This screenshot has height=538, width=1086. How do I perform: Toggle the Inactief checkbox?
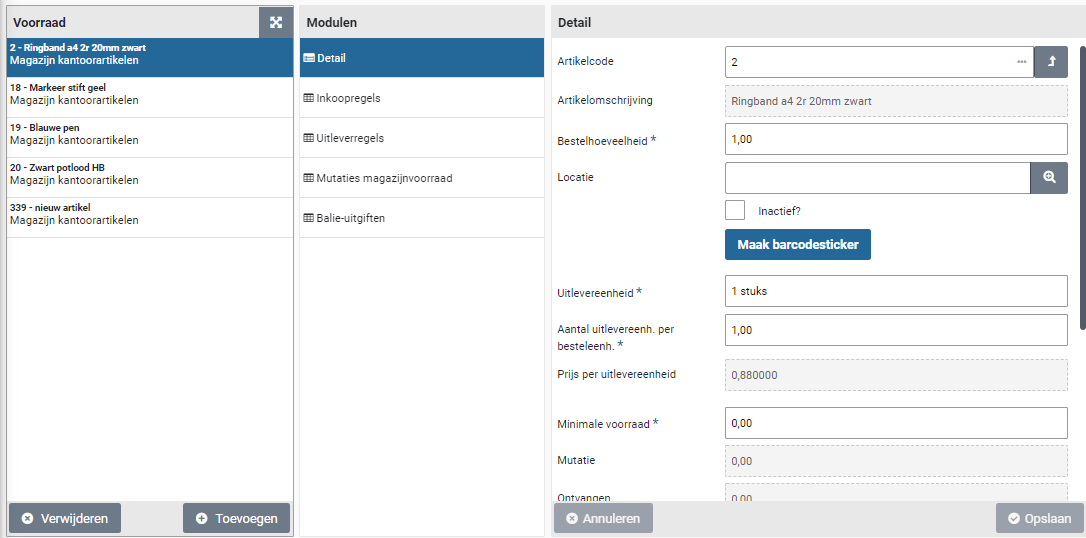[x=735, y=210]
